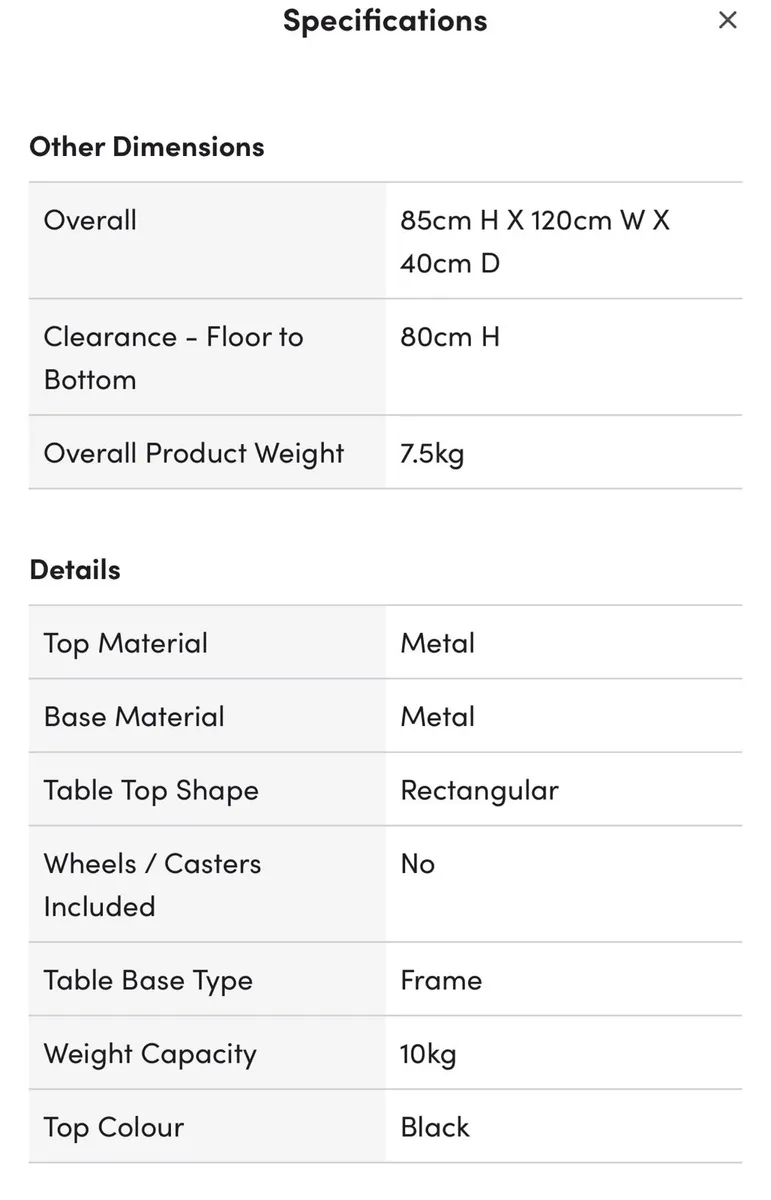This screenshot has width=771, height=1200.
Task: Select Clearance - Floor to Bottom label
Action: click(173, 358)
